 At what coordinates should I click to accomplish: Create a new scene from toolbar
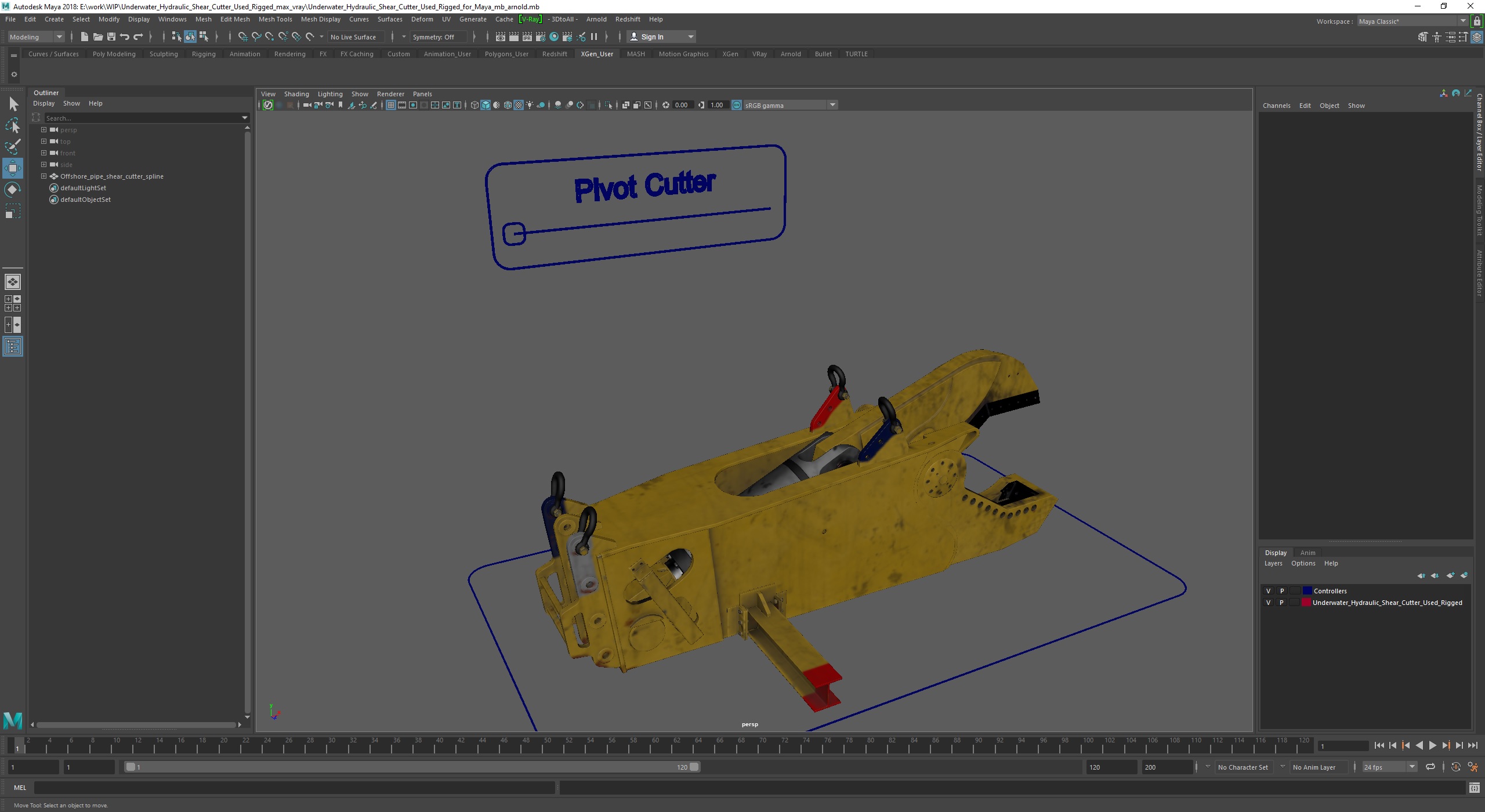pos(84,37)
